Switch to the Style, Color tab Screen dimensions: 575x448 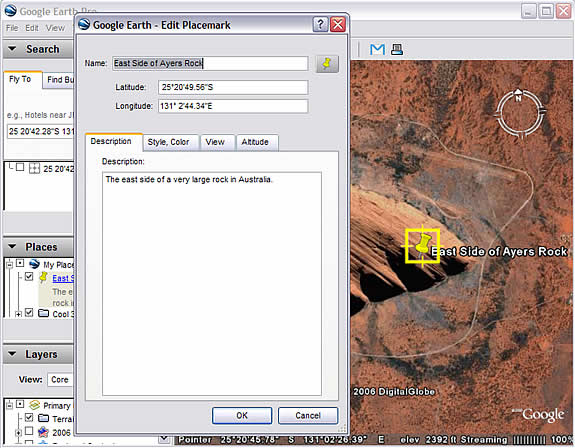tap(168, 142)
